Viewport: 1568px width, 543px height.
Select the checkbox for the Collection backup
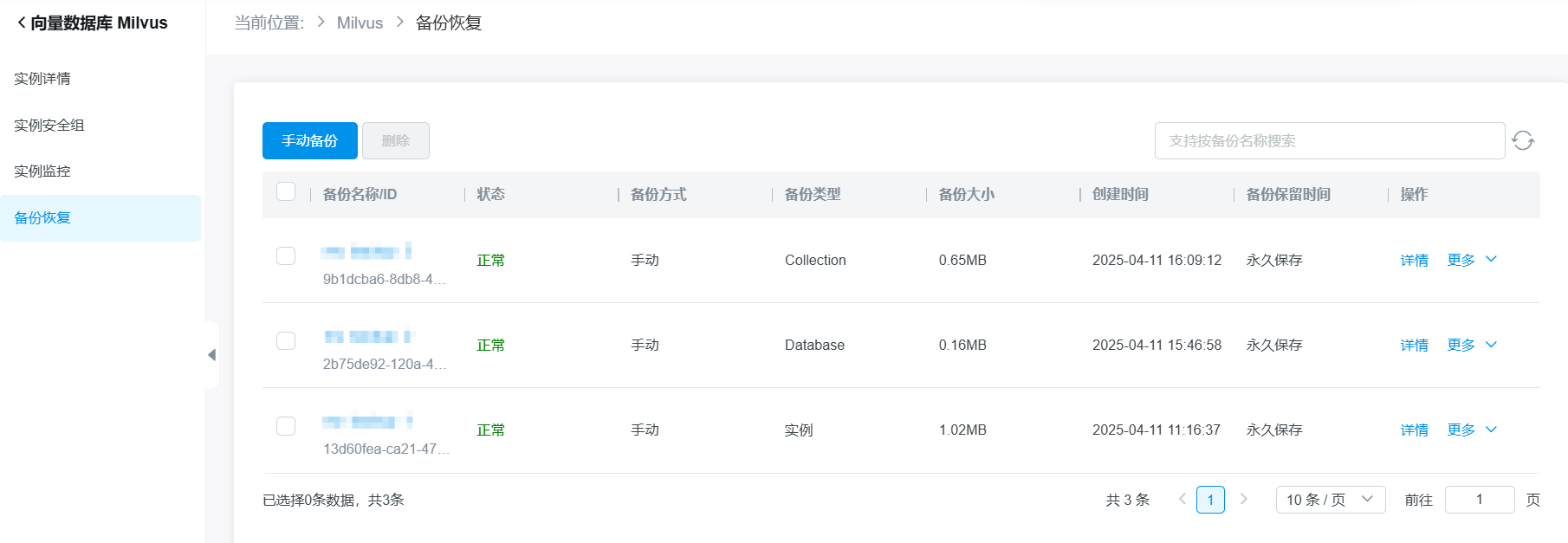point(286,256)
